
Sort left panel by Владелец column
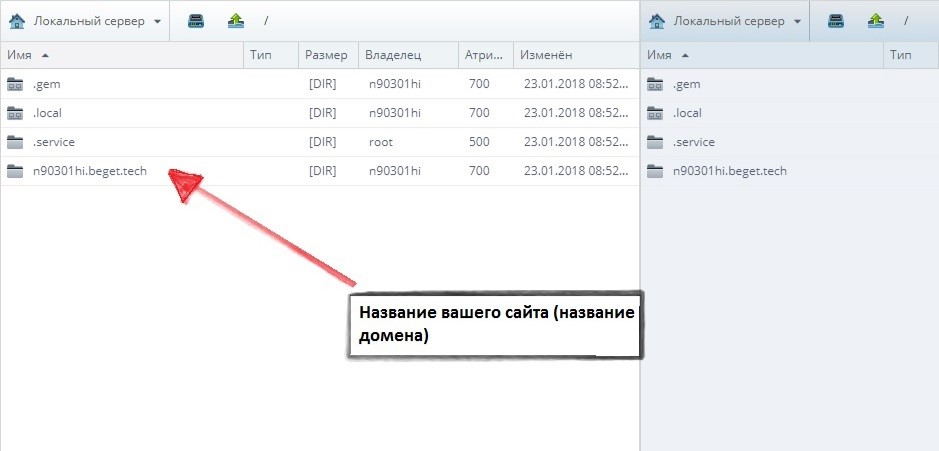(408, 55)
